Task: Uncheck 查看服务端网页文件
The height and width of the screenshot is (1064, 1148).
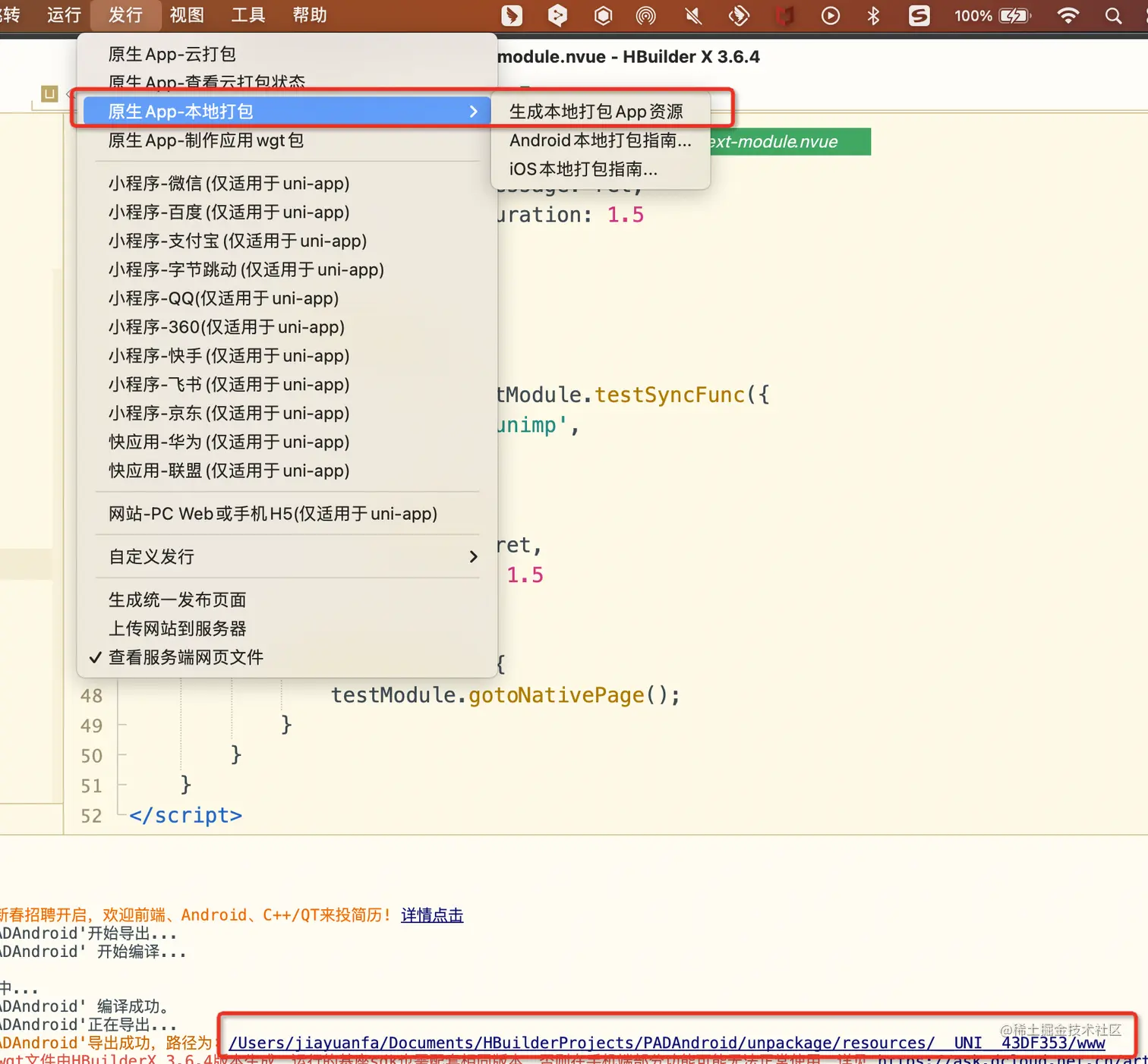Action: tap(287, 658)
